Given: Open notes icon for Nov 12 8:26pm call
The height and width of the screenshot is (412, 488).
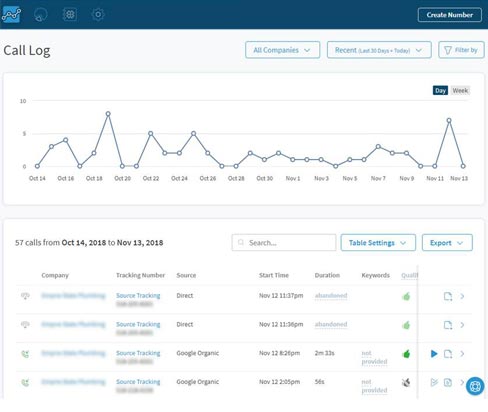Looking at the screenshot, I should [448, 354].
